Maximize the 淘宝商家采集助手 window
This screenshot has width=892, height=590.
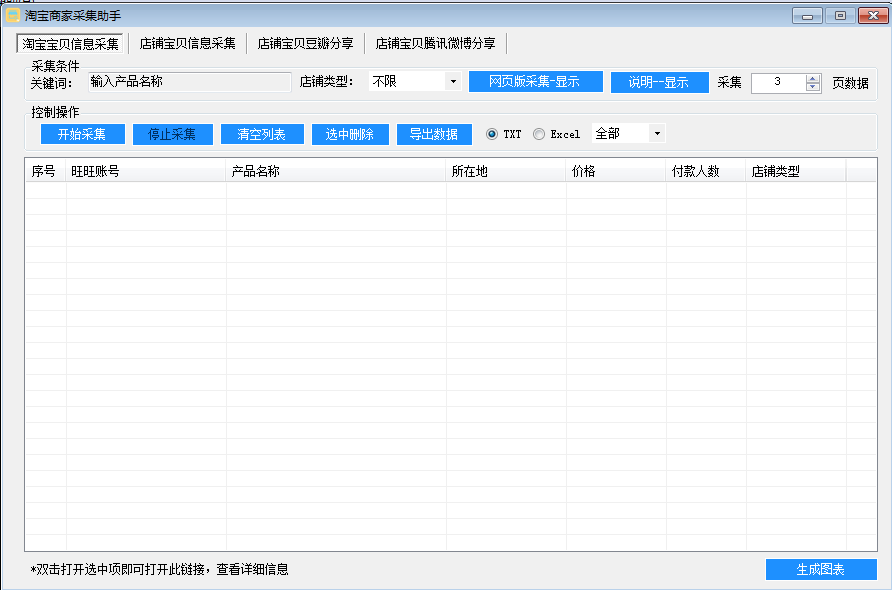(x=840, y=16)
